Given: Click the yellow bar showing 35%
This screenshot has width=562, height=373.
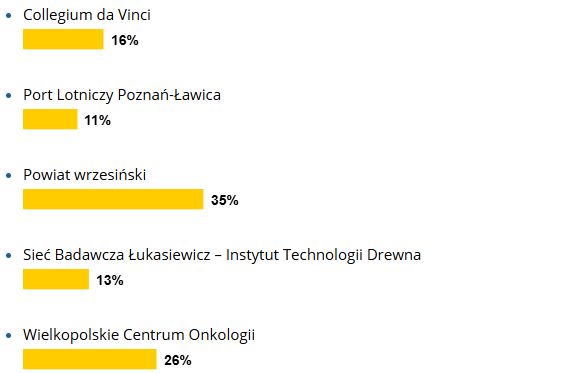Looking at the screenshot, I should click(113, 199).
